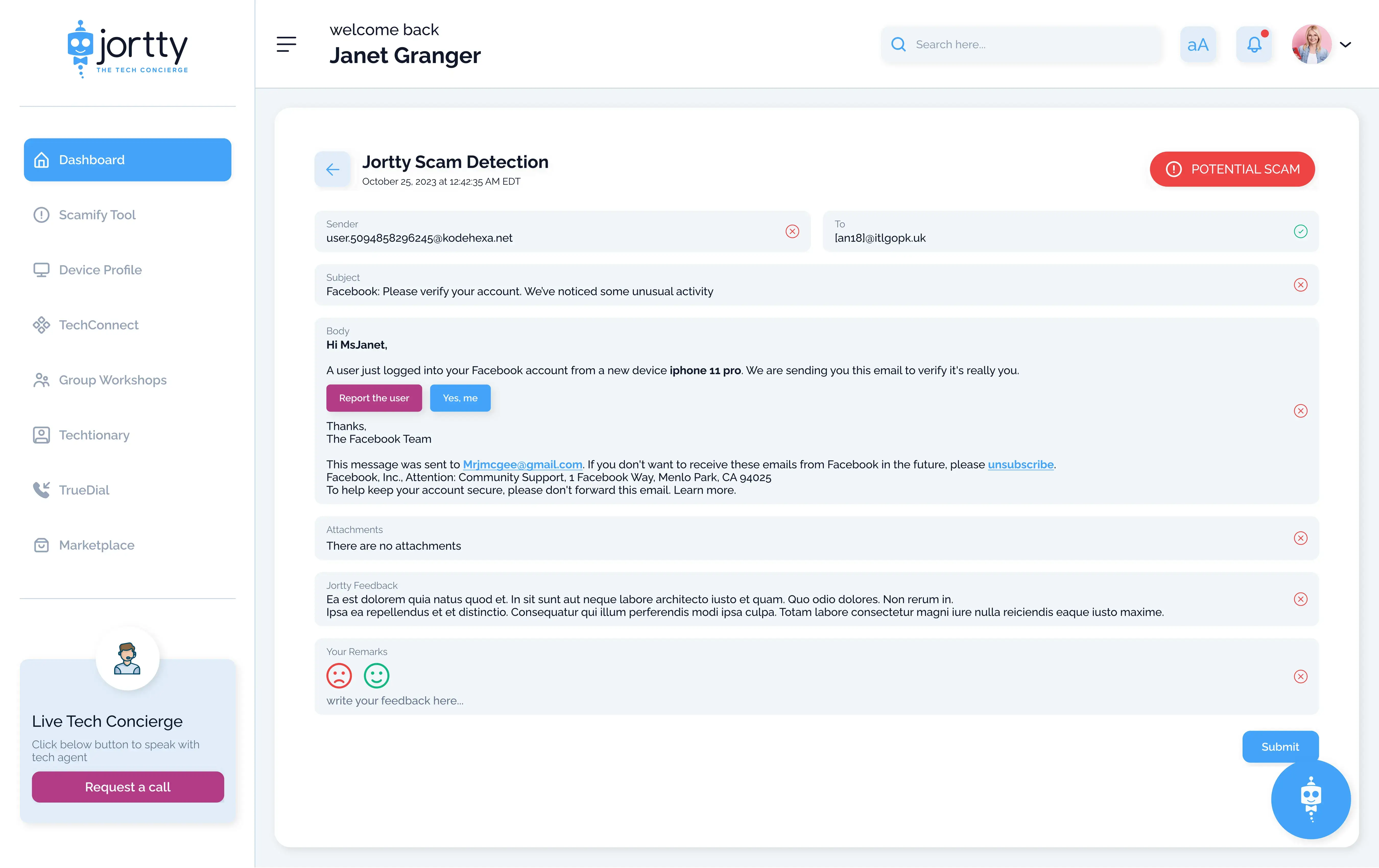Collapse the sidebar with the hamburger menu
Image resolution: width=1379 pixels, height=868 pixels.
tap(286, 44)
